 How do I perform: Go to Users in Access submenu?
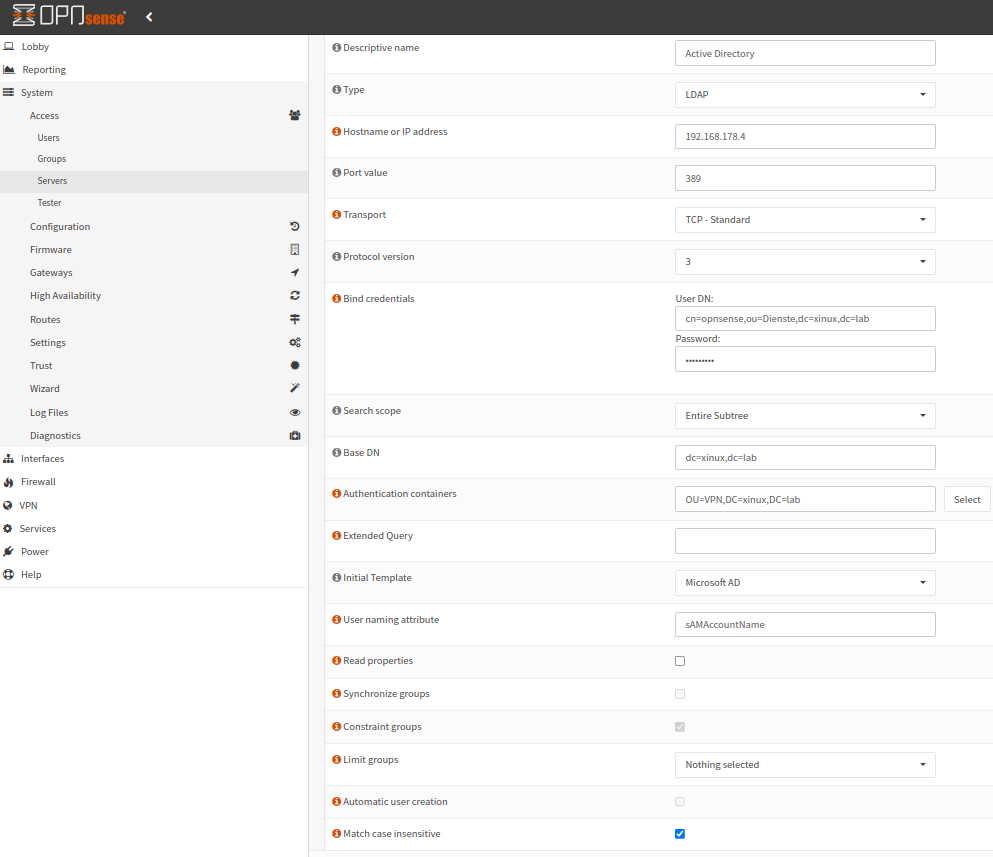[x=49, y=138]
